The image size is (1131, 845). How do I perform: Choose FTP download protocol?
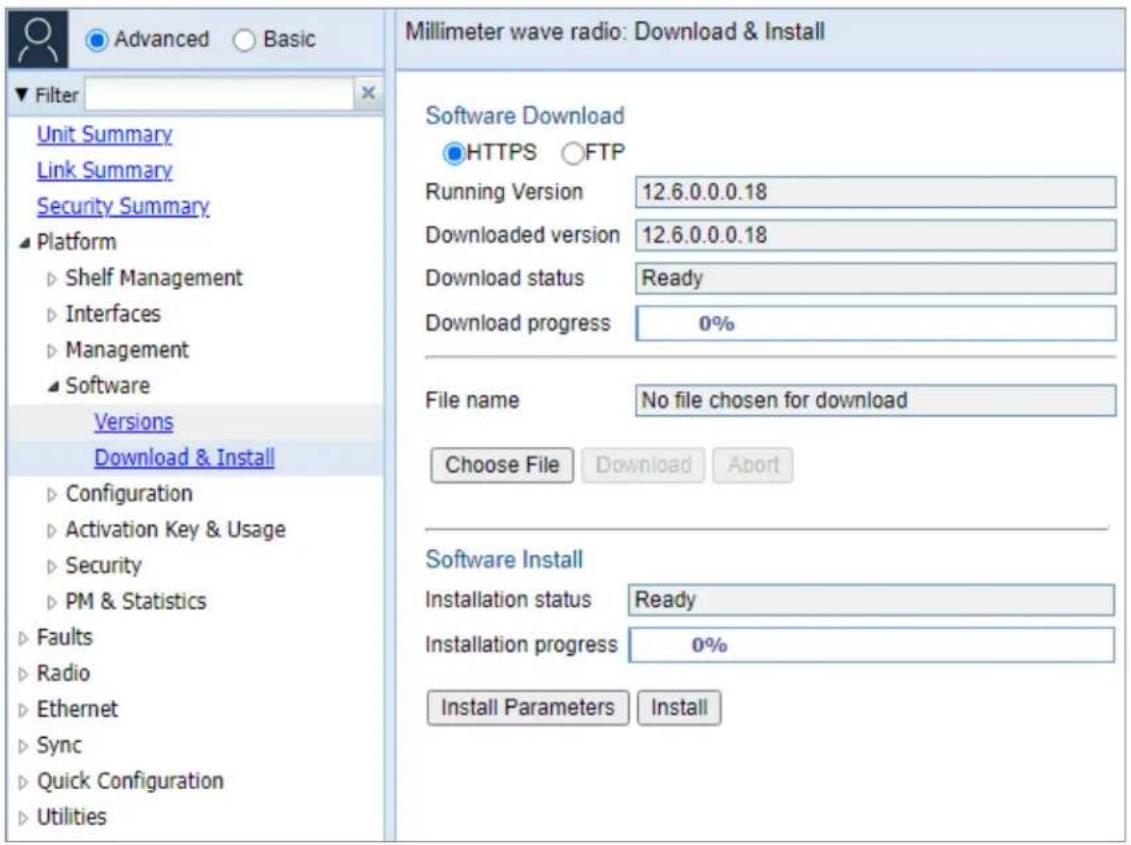click(573, 153)
